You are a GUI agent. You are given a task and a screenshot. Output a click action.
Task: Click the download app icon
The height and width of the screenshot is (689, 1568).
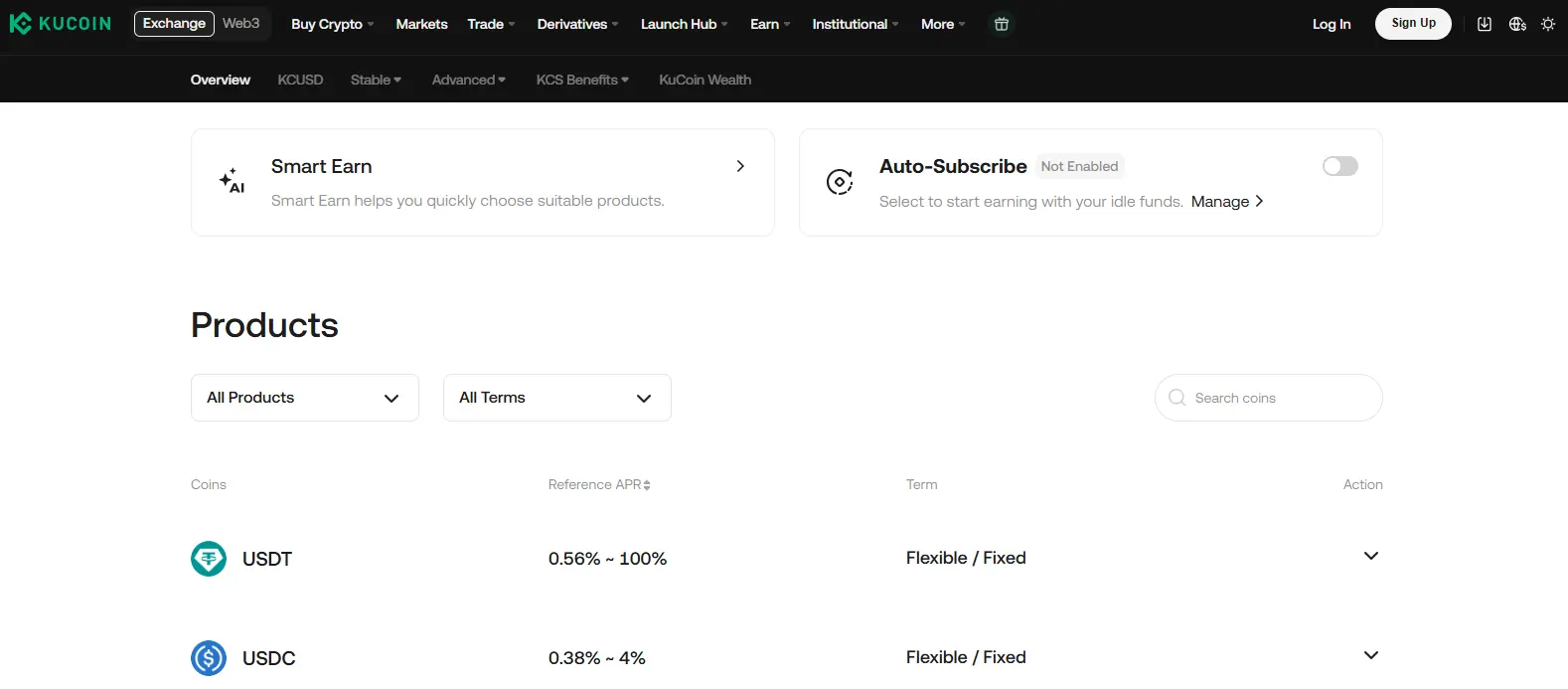1485,24
